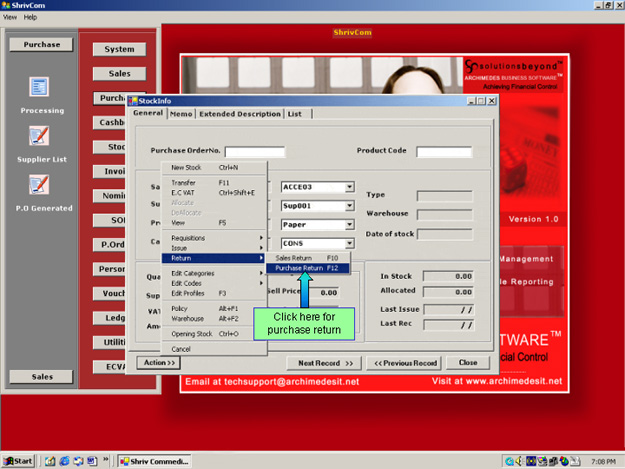Click the Action button
This screenshot has width=625, height=469.
coord(158,363)
